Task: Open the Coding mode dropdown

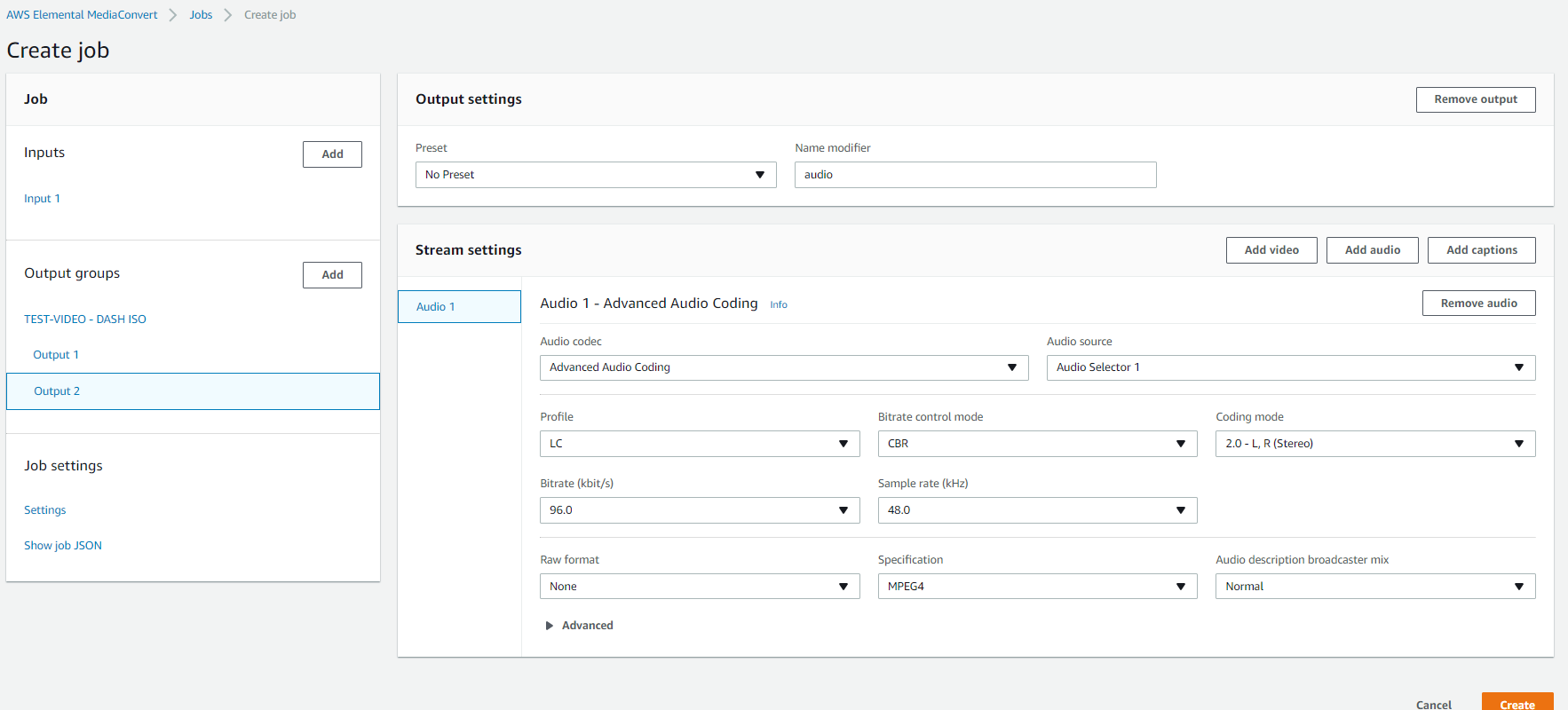Action: pos(1374,444)
